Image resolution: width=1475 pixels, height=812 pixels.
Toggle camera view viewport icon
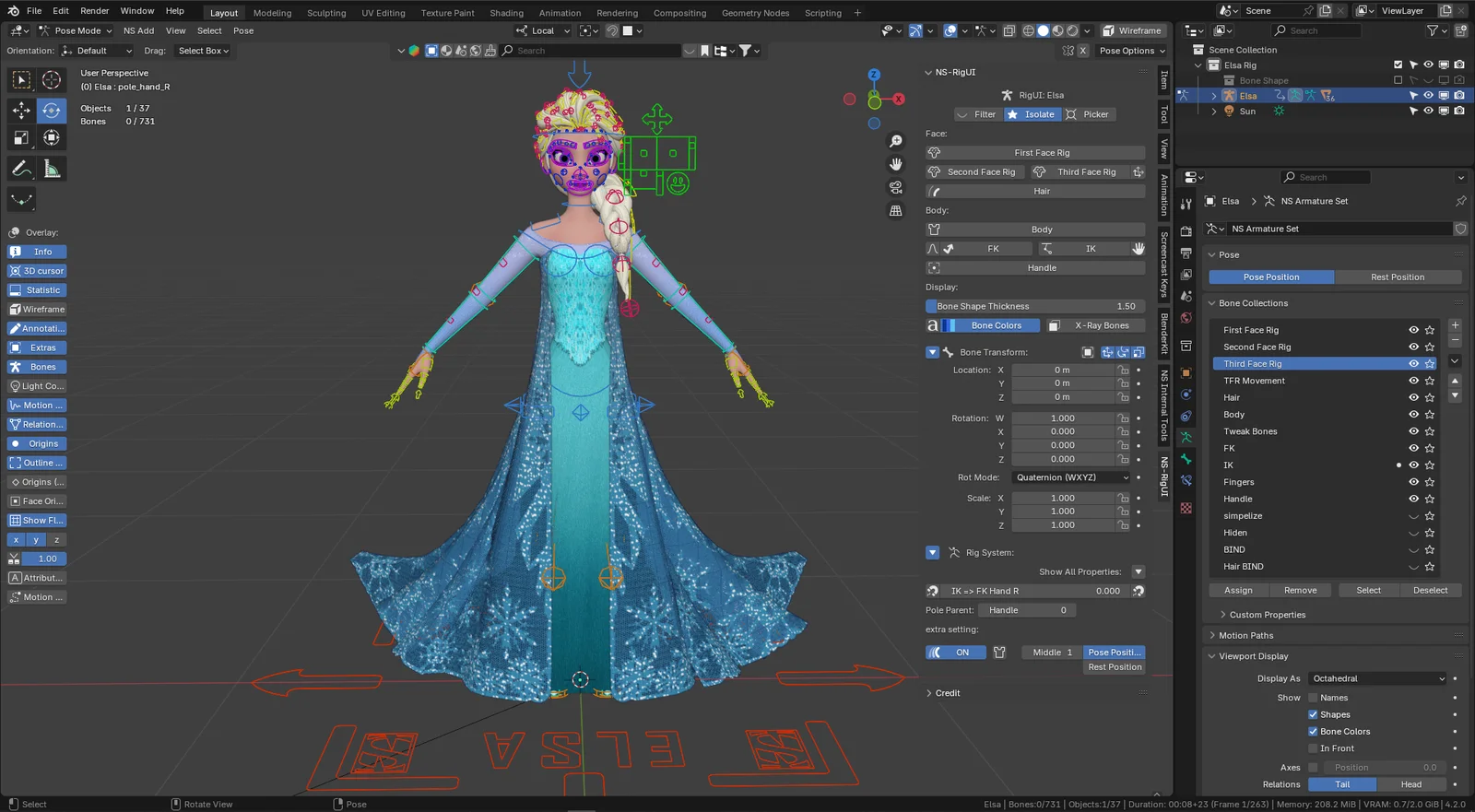click(895, 187)
